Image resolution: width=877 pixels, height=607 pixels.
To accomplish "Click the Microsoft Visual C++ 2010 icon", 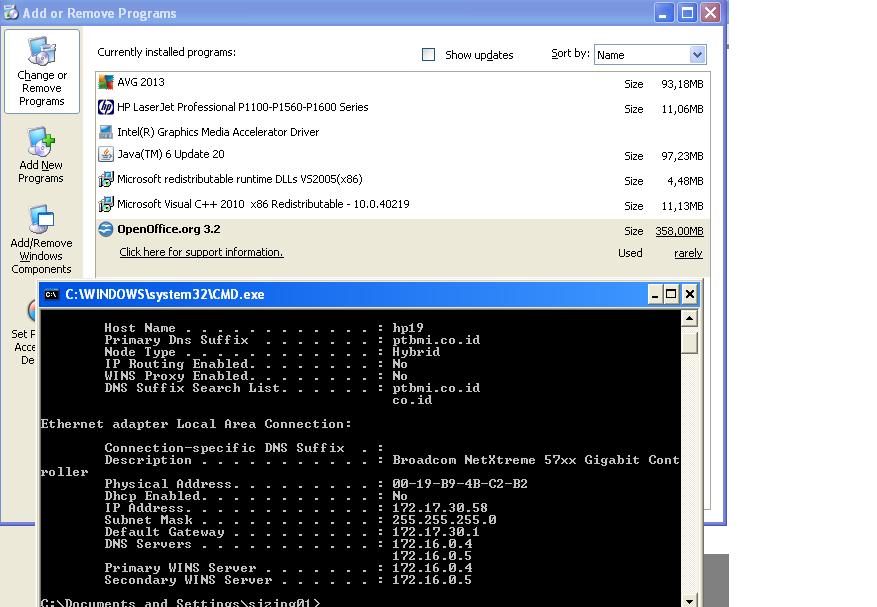I will point(106,205).
